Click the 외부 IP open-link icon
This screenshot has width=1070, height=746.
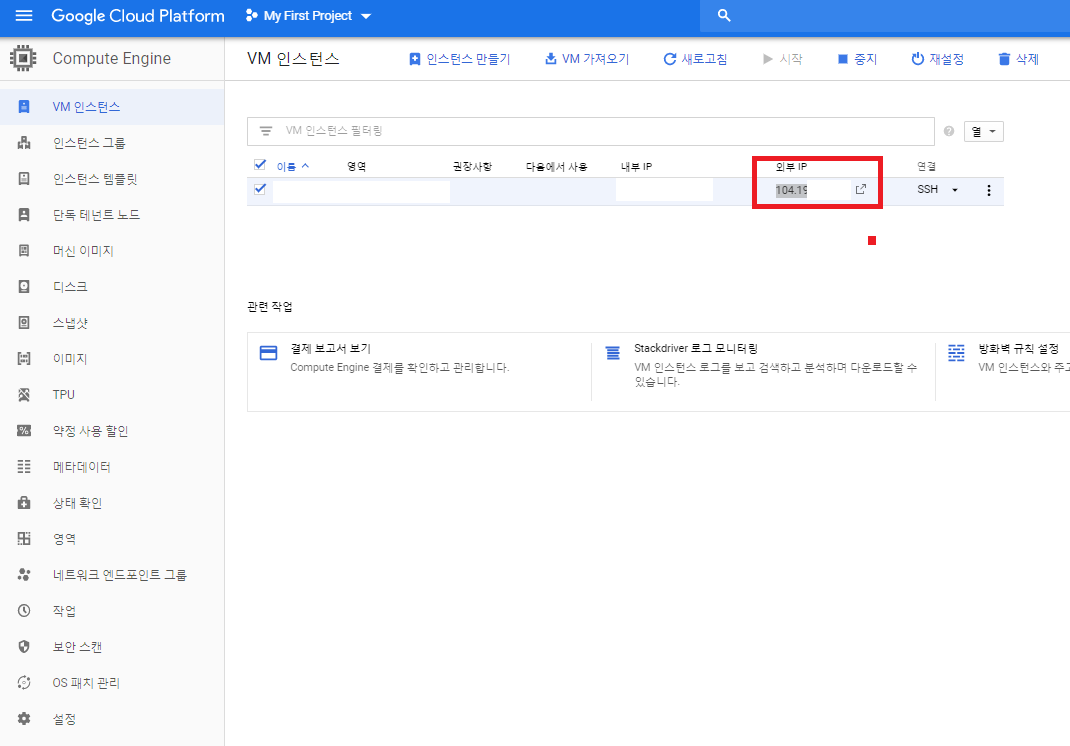point(861,189)
